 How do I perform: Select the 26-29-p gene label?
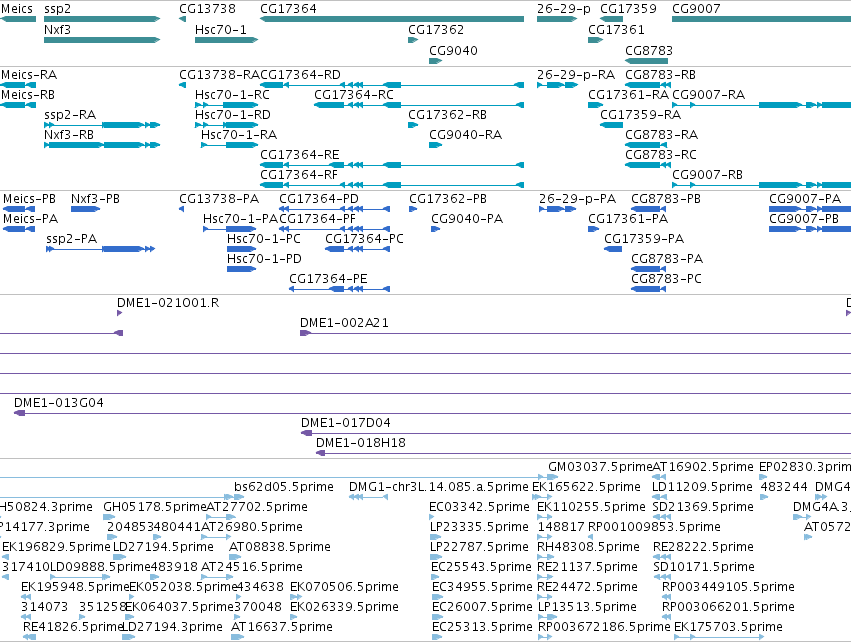pyautogui.click(x=563, y=9)
